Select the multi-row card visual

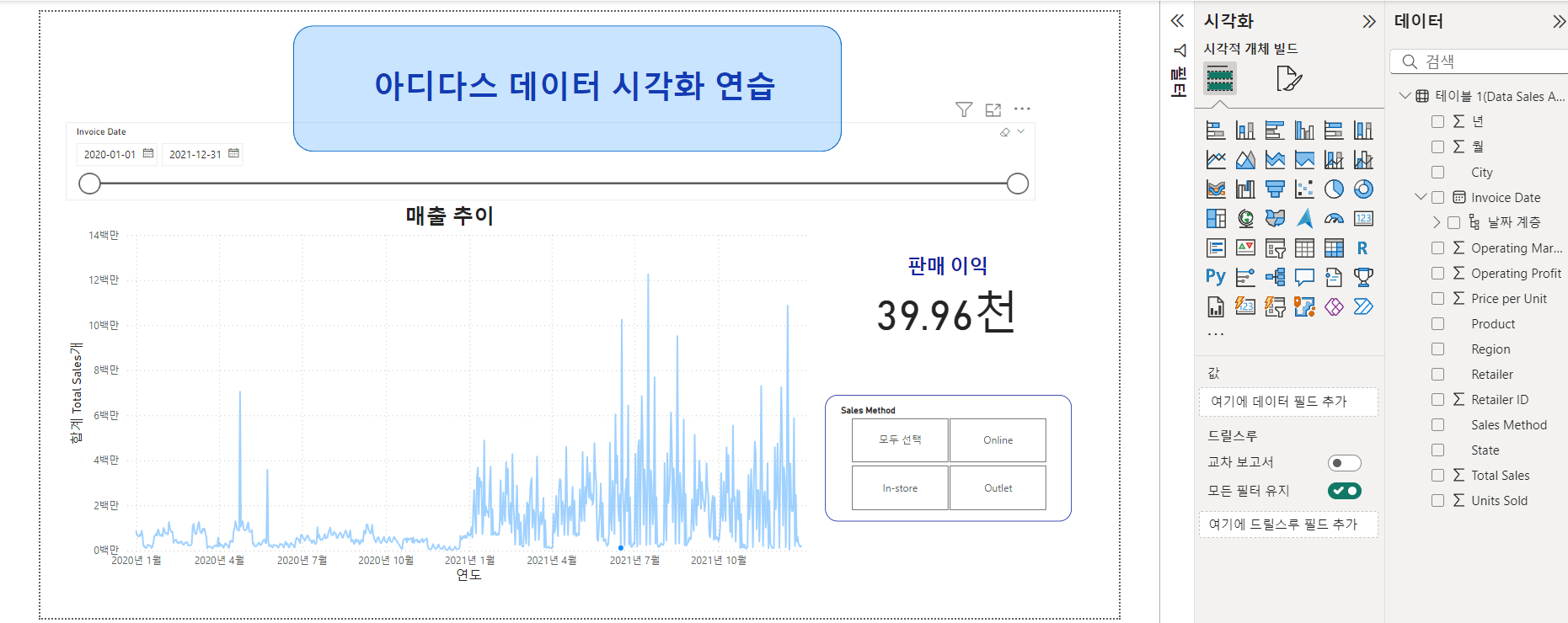tap(1216, 248)
